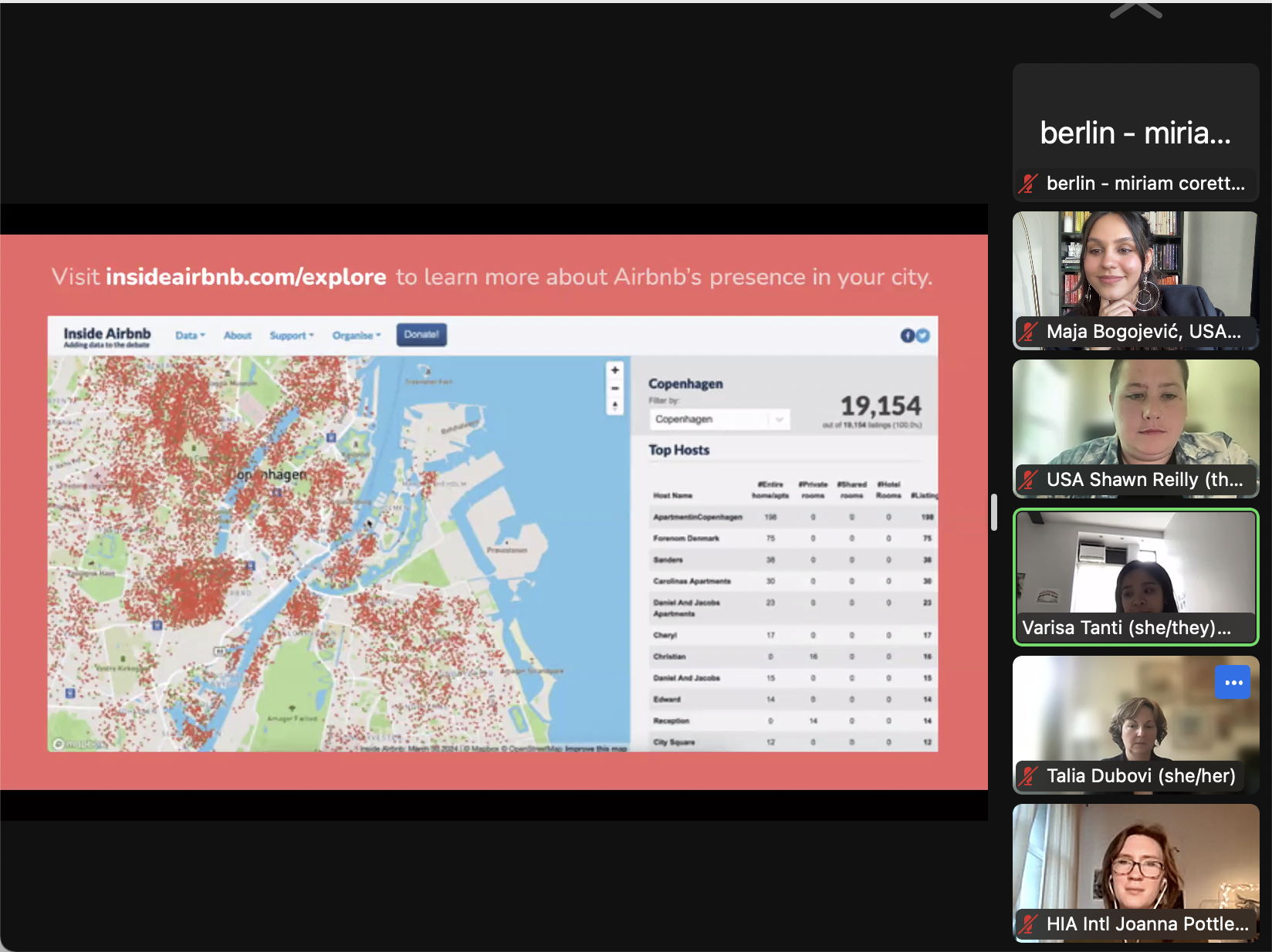The height and width of the screenshot is (952, 1272).
Task: Open the About page link
Action: click(238, 336)
